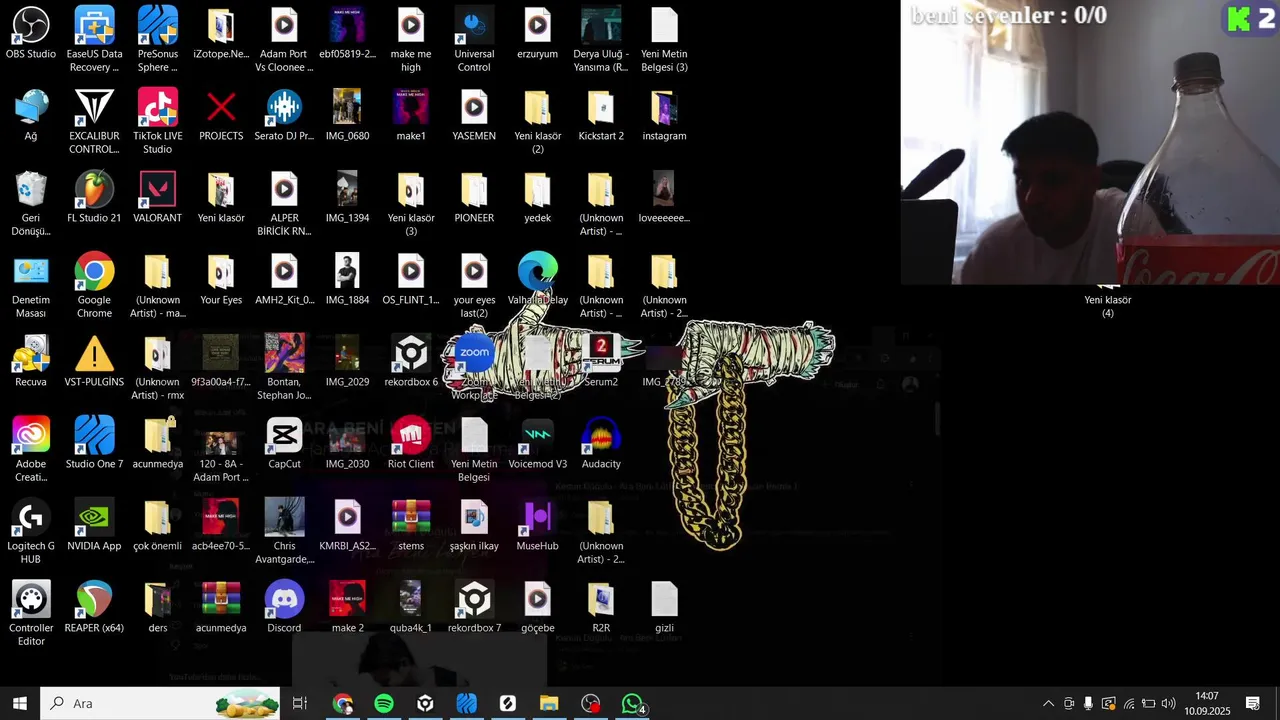The width and height of the screenshot is (1280, 720).
Task: Open the VST-PULGINS warning icon
Action: pos(94,361)
